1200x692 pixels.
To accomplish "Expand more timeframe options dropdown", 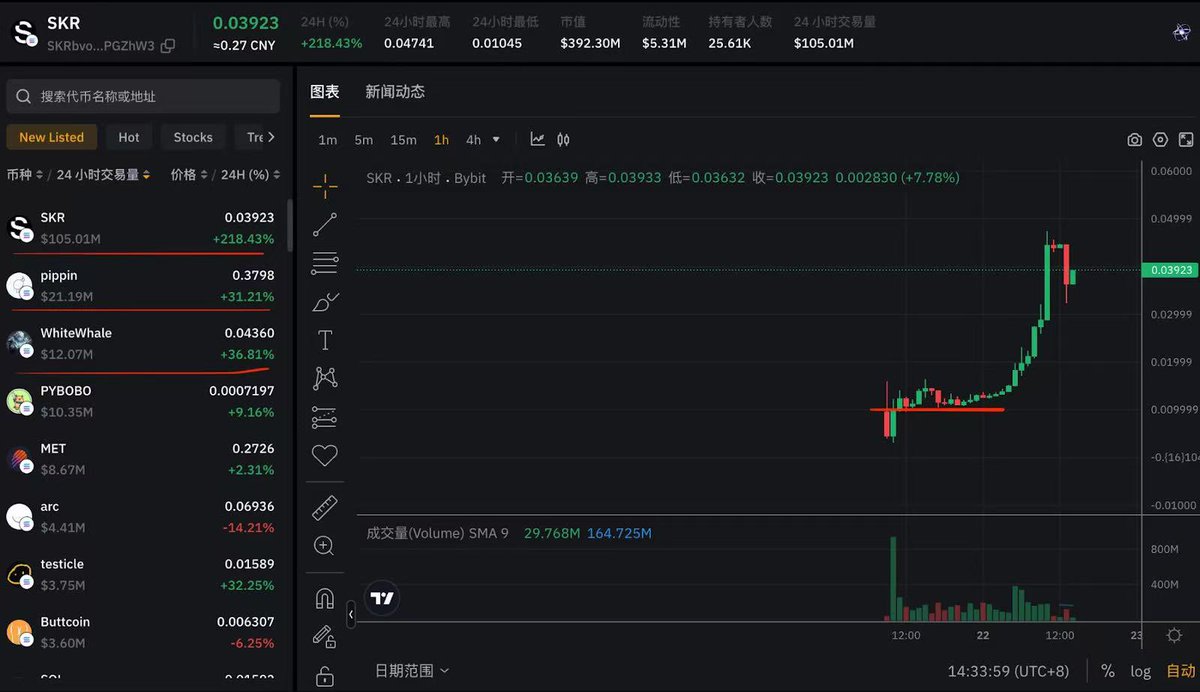I will pos(496,140).
